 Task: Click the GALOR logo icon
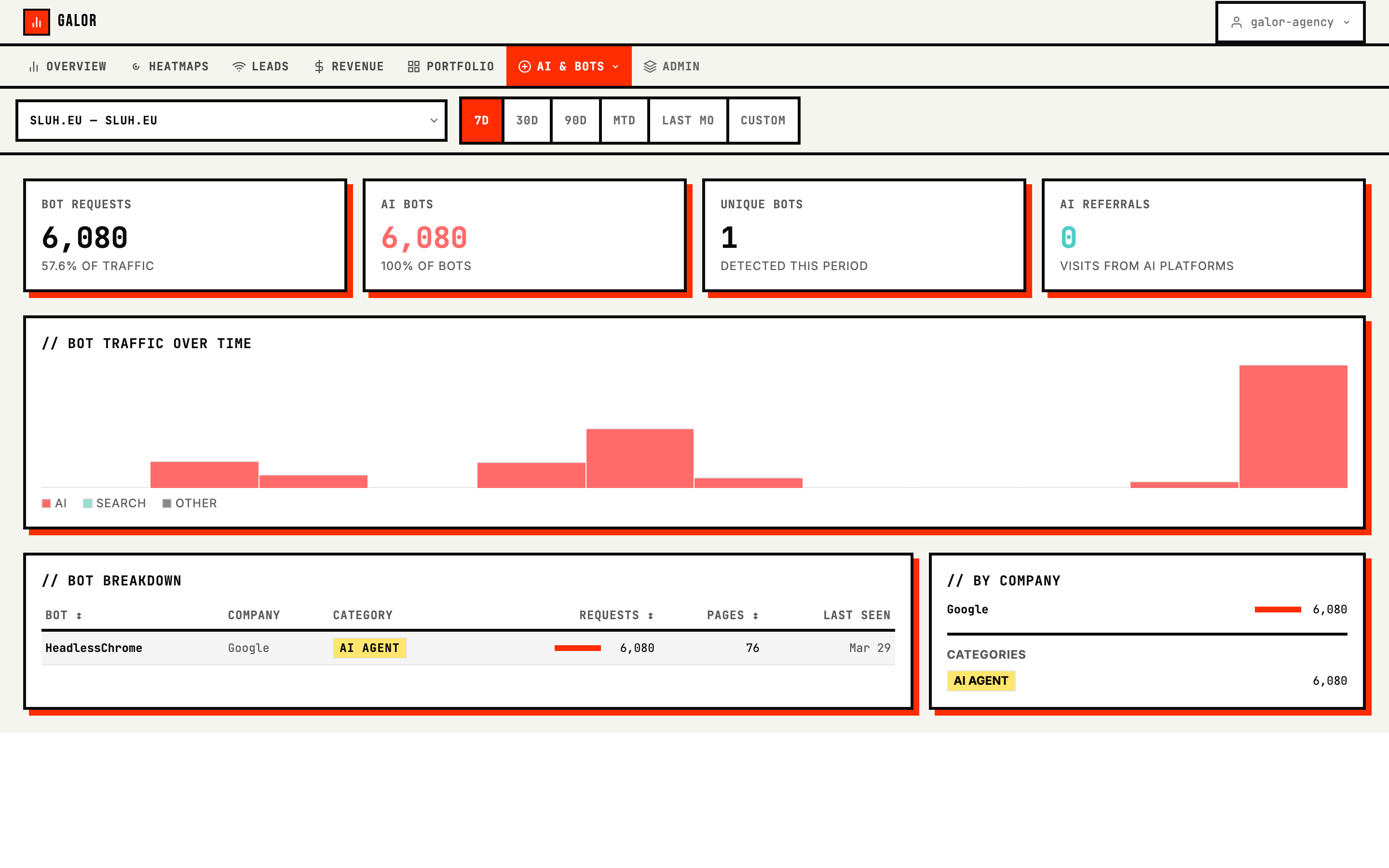(37, 21)
